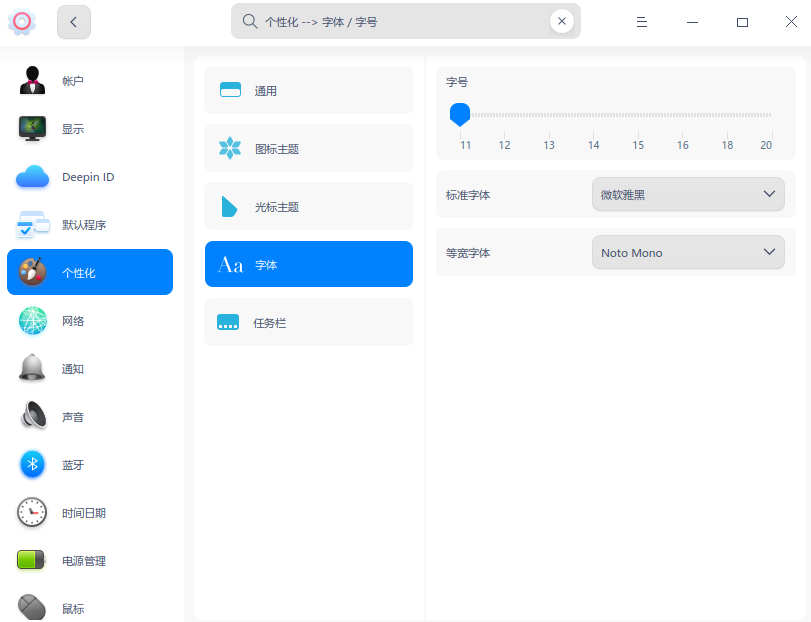Viewport: 811px width, 622px height.
Task: Open the 鼠标 mouse icon
Action: [33, 608]
